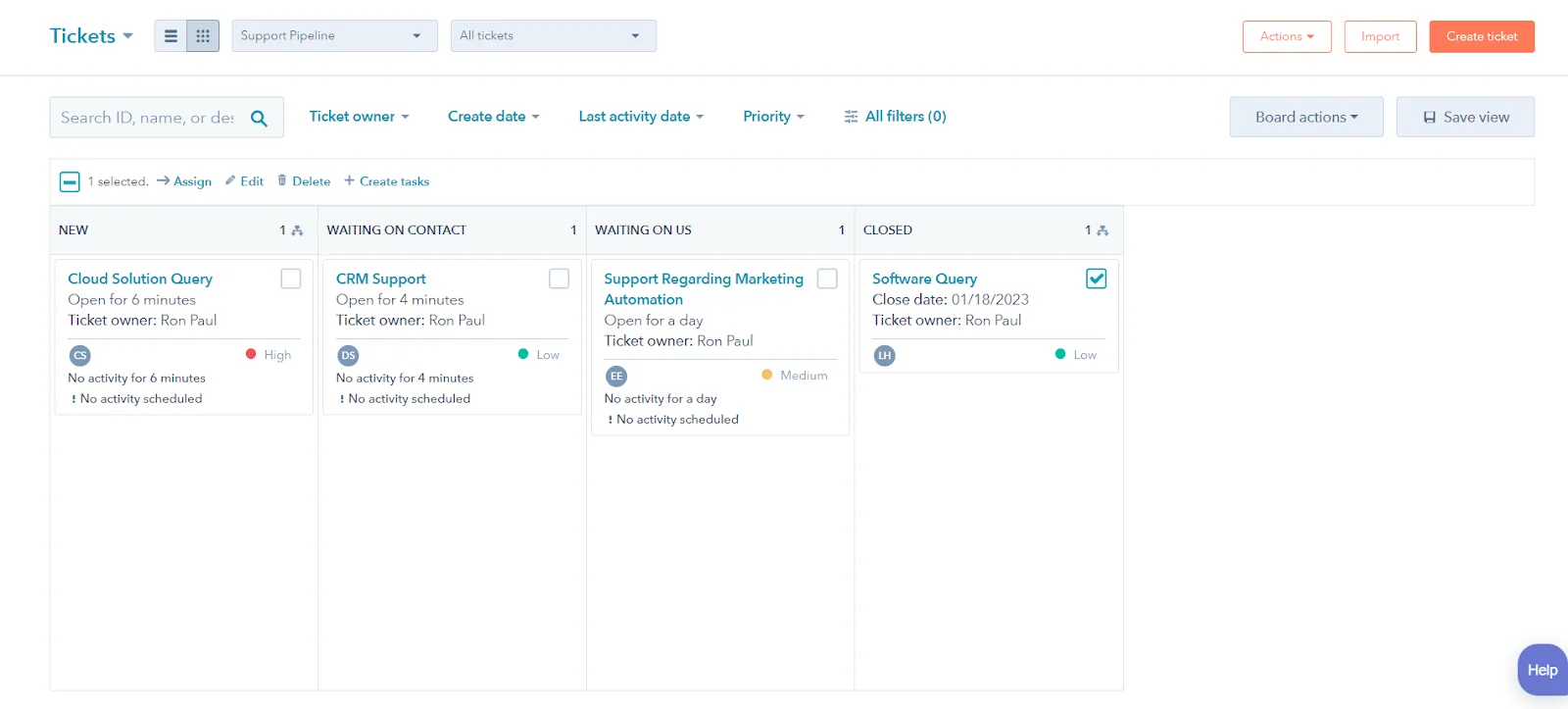Open the Help chat widget
This screenshot has height=709, width=1568.
(1542, 670)
